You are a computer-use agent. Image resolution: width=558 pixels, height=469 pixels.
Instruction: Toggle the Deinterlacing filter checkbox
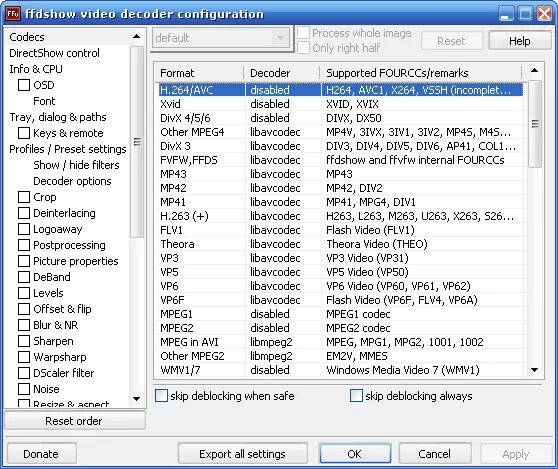point(24,213)
